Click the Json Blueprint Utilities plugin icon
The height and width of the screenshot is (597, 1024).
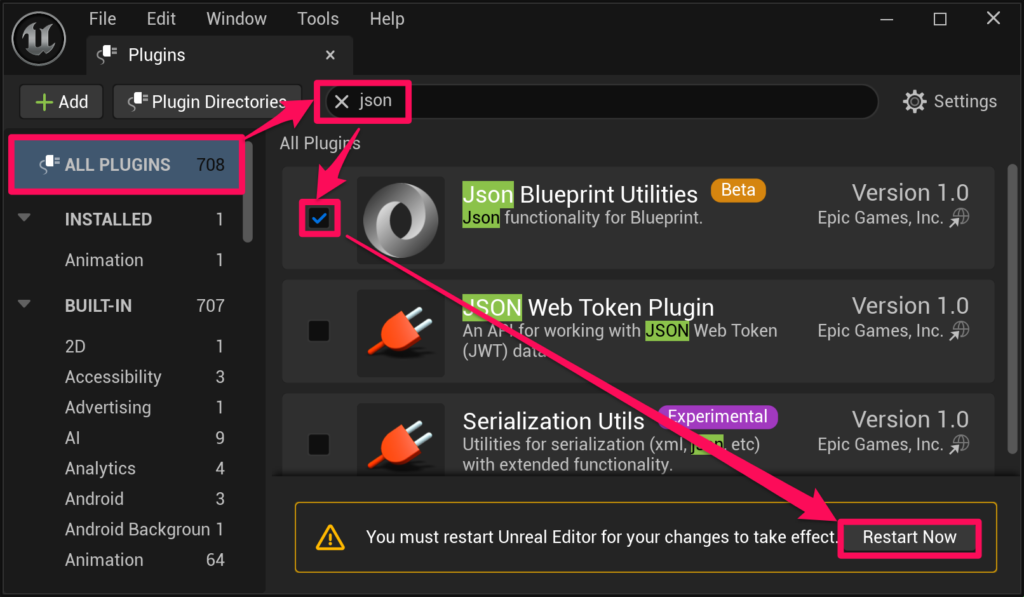400,220
